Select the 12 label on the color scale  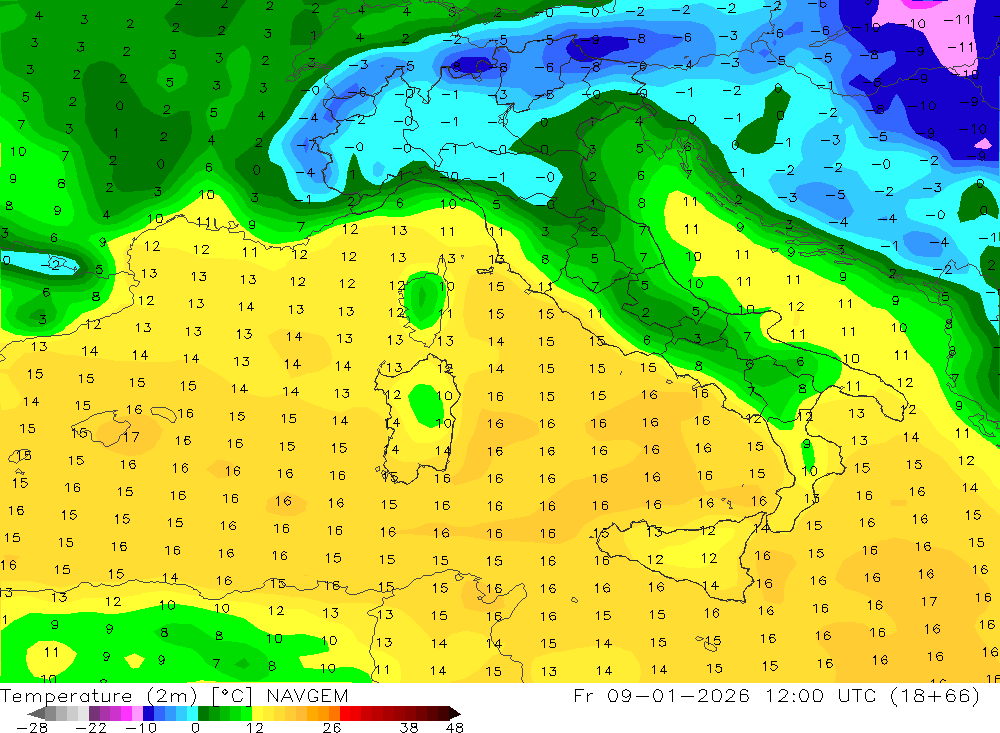click(255, 728)
